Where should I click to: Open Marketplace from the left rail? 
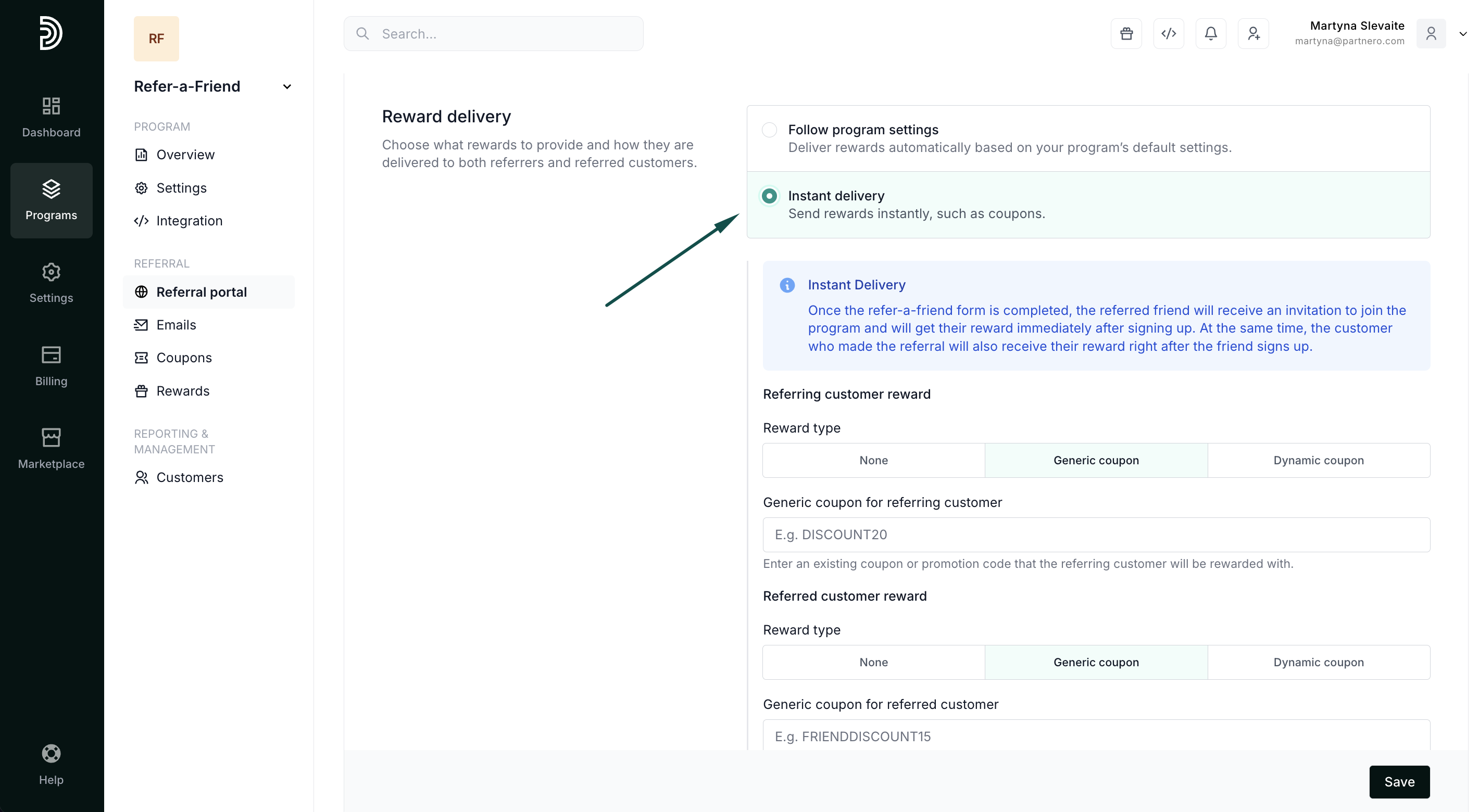click(51, 449)
